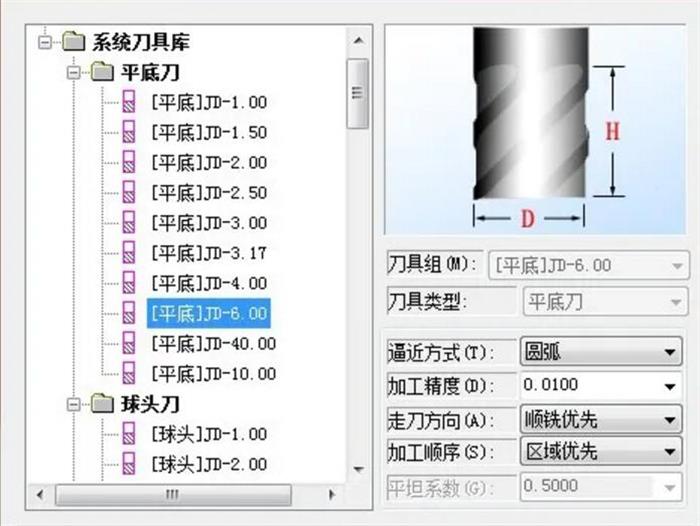This screenshot has width=700, height=526.
Task: Open the 逼近方式(T) dropdown showing 圆弧
Action: [601, 351]
